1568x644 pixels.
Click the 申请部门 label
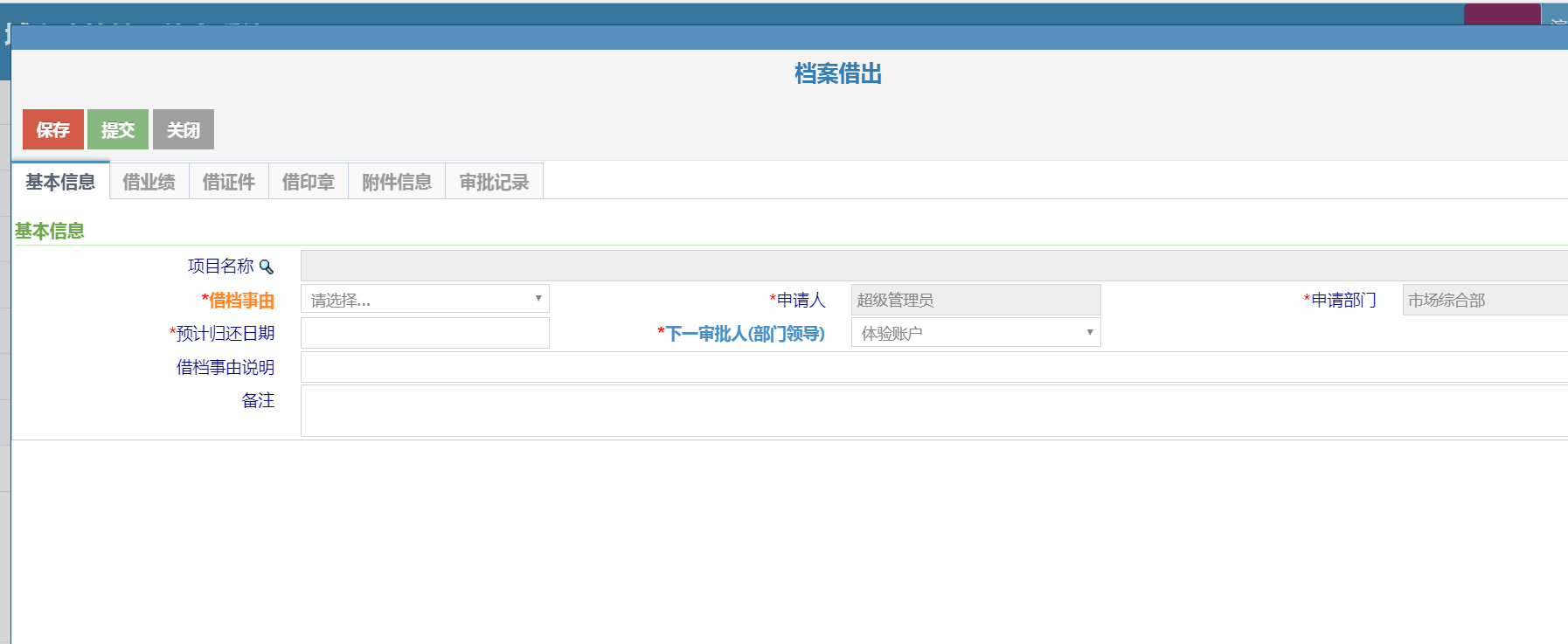point(1340,300)
